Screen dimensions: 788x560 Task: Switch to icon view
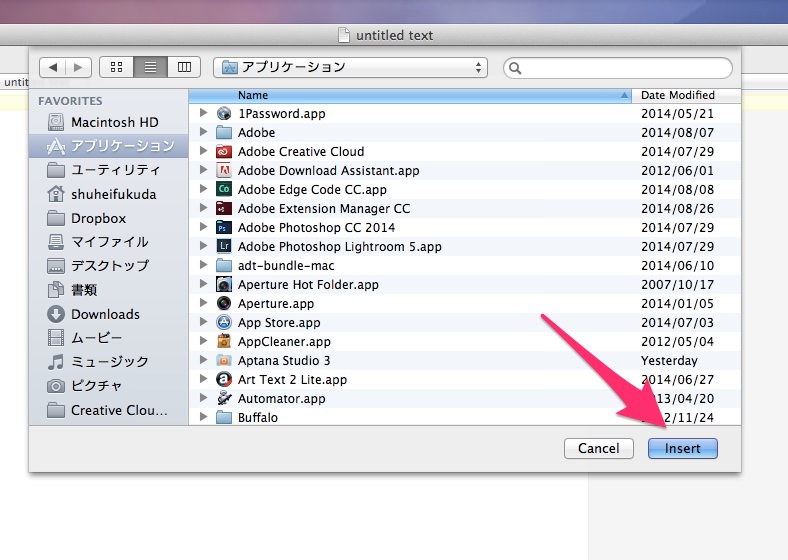(117, 67)
